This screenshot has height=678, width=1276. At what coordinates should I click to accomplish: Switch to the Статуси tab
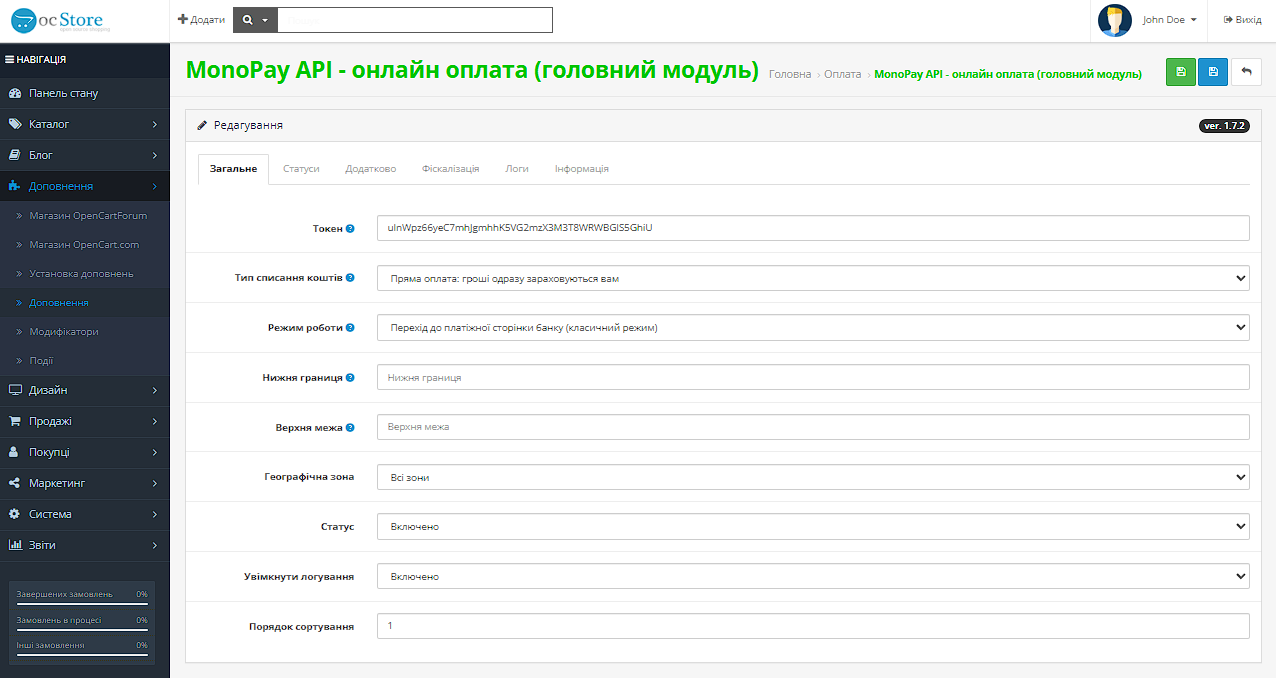301,169
